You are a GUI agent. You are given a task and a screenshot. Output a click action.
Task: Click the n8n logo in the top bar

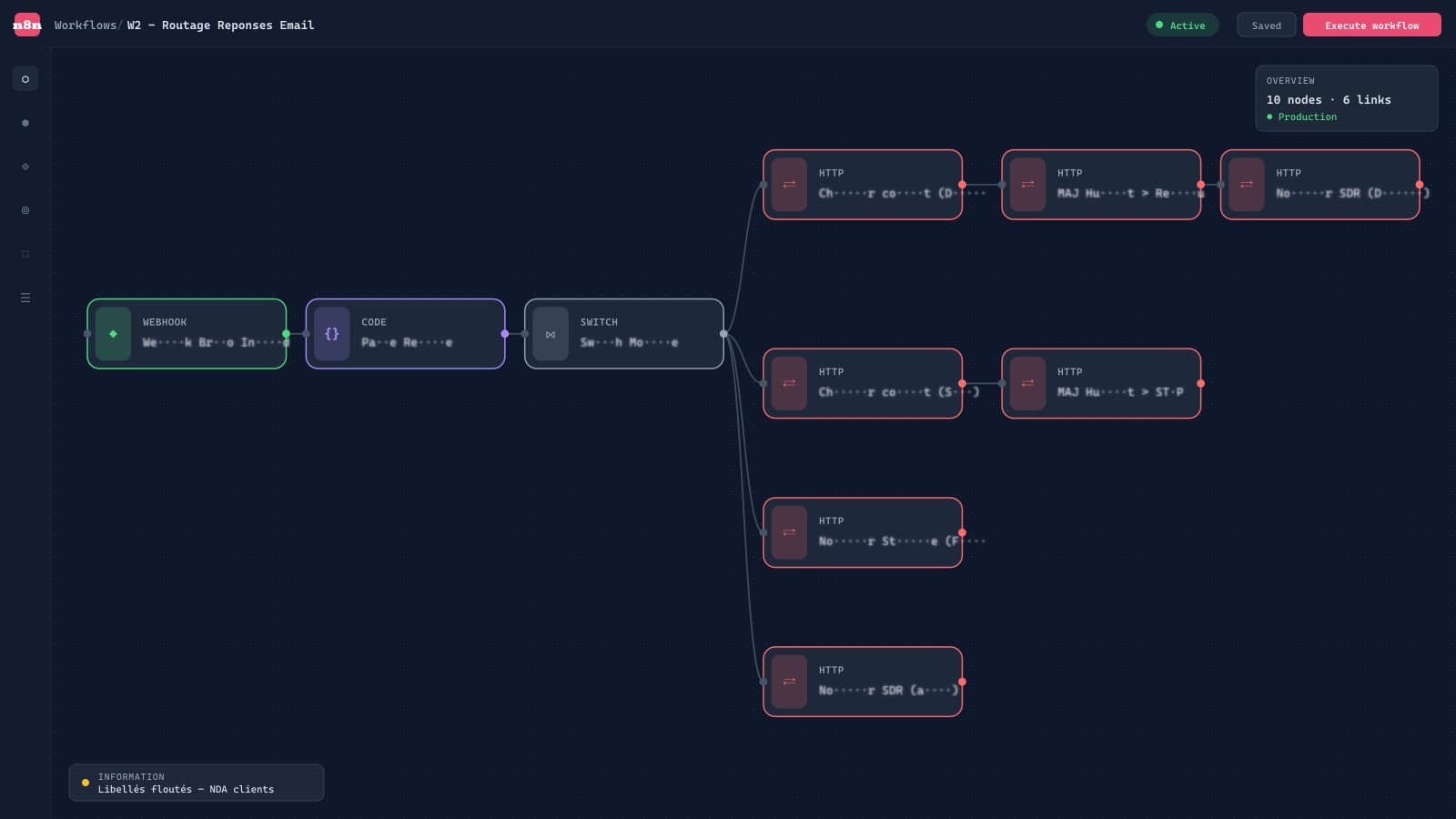click(26, 25)
